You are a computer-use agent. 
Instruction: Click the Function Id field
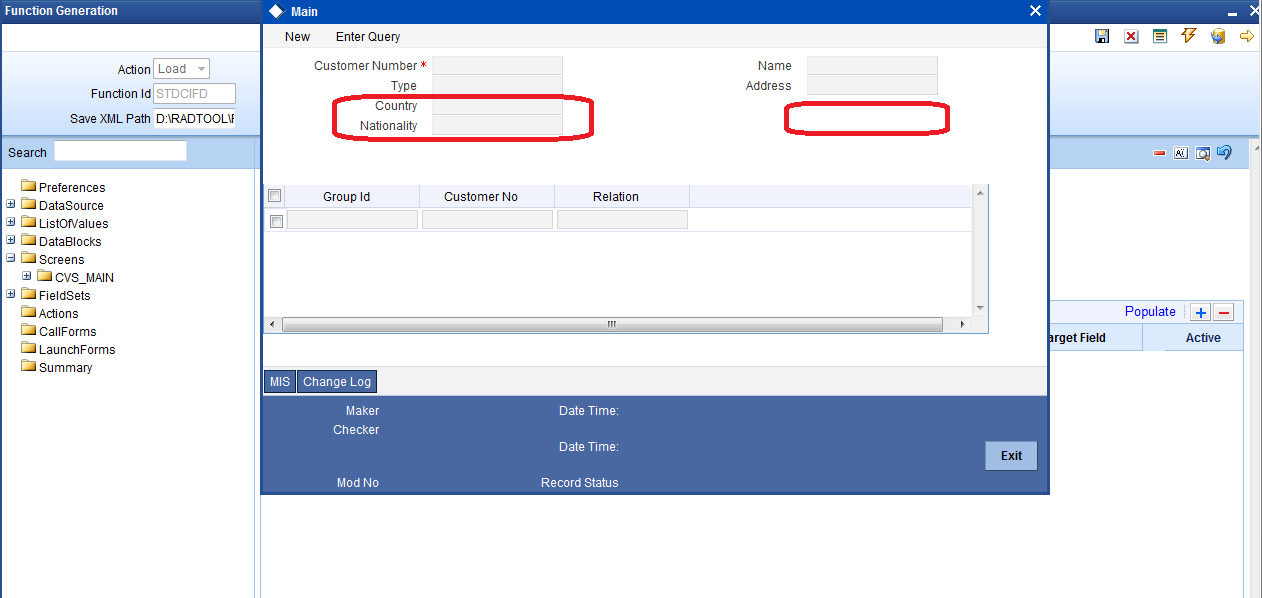[x=194, y=94]
